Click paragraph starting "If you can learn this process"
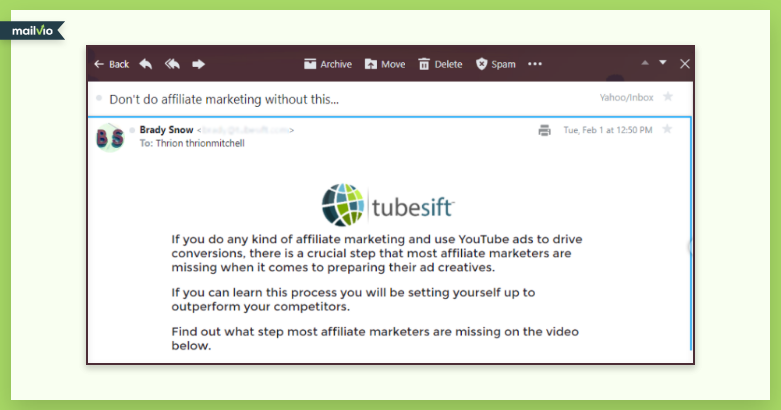This screenshot has height=410, width=781. [353, 299]
